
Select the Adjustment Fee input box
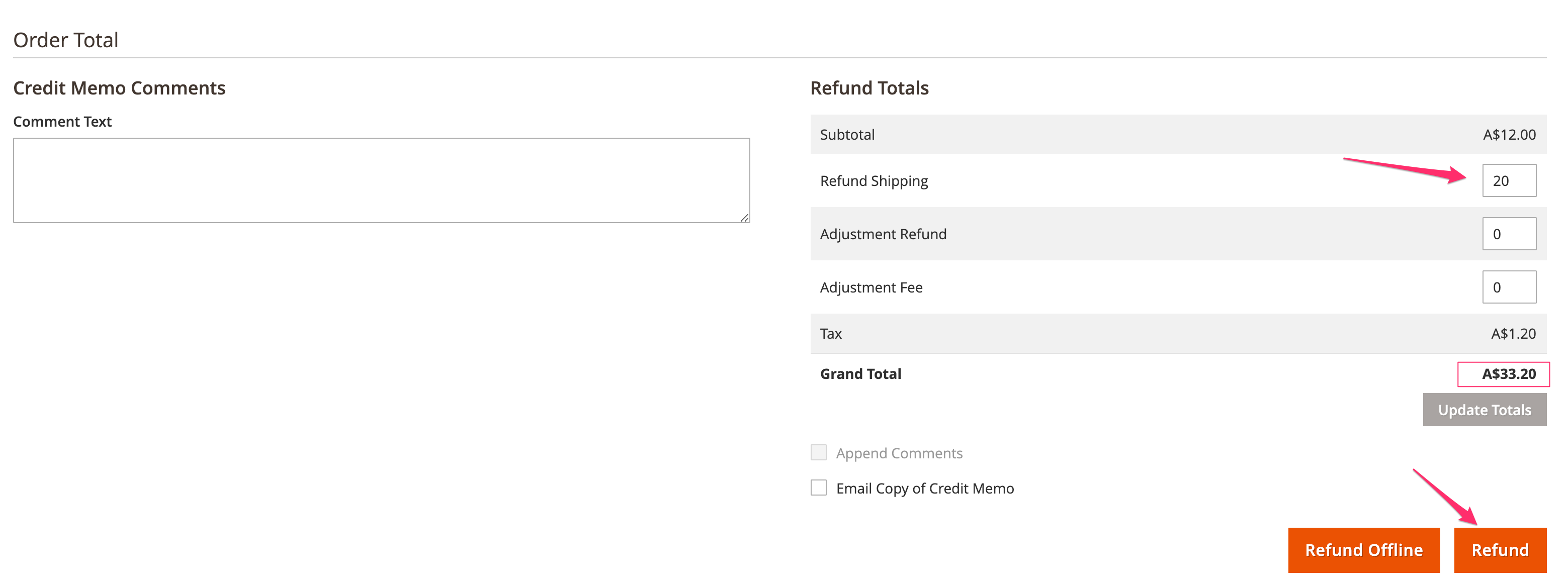coord(1508,287)
